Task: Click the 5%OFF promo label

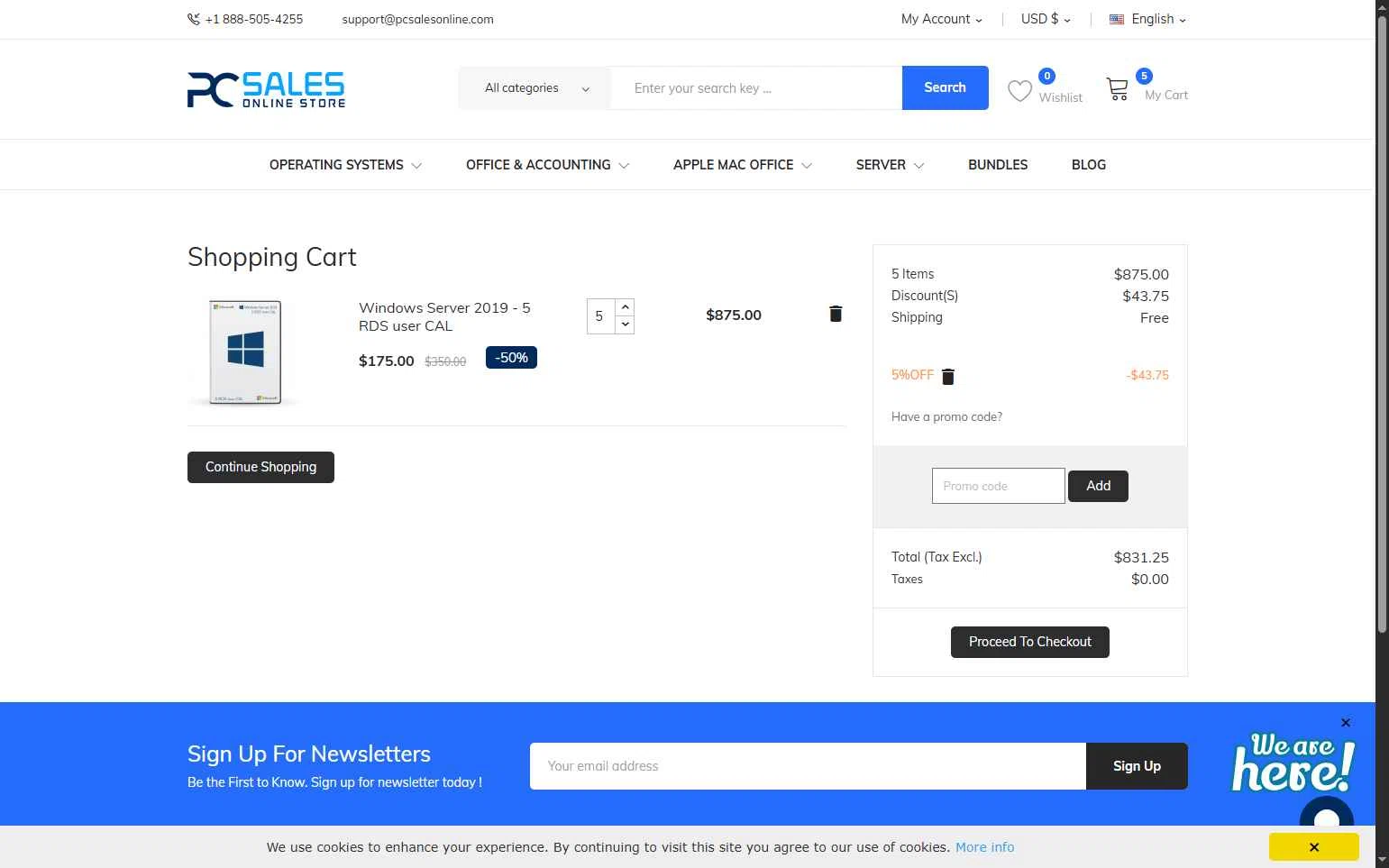Action: pos(912,375)
